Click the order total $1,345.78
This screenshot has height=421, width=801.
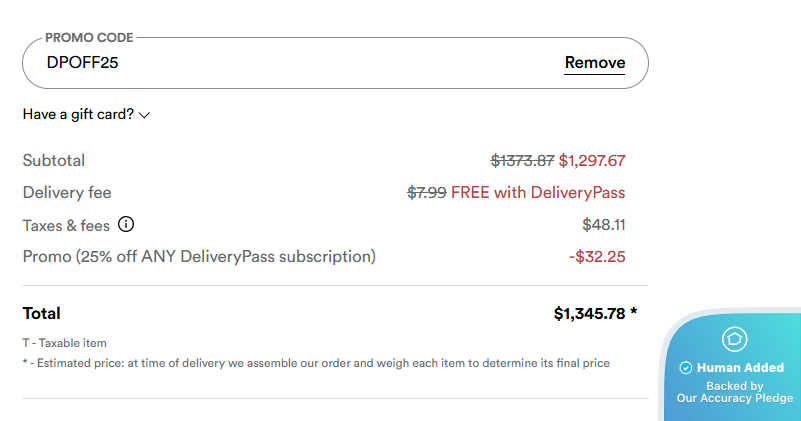tap(590, 313)
